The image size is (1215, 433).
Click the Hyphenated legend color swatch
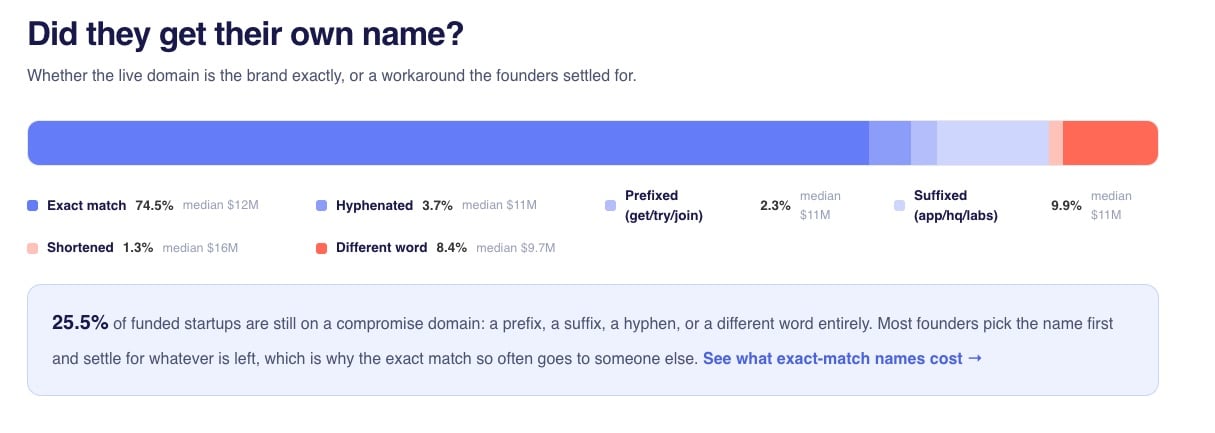click(321, 205)
